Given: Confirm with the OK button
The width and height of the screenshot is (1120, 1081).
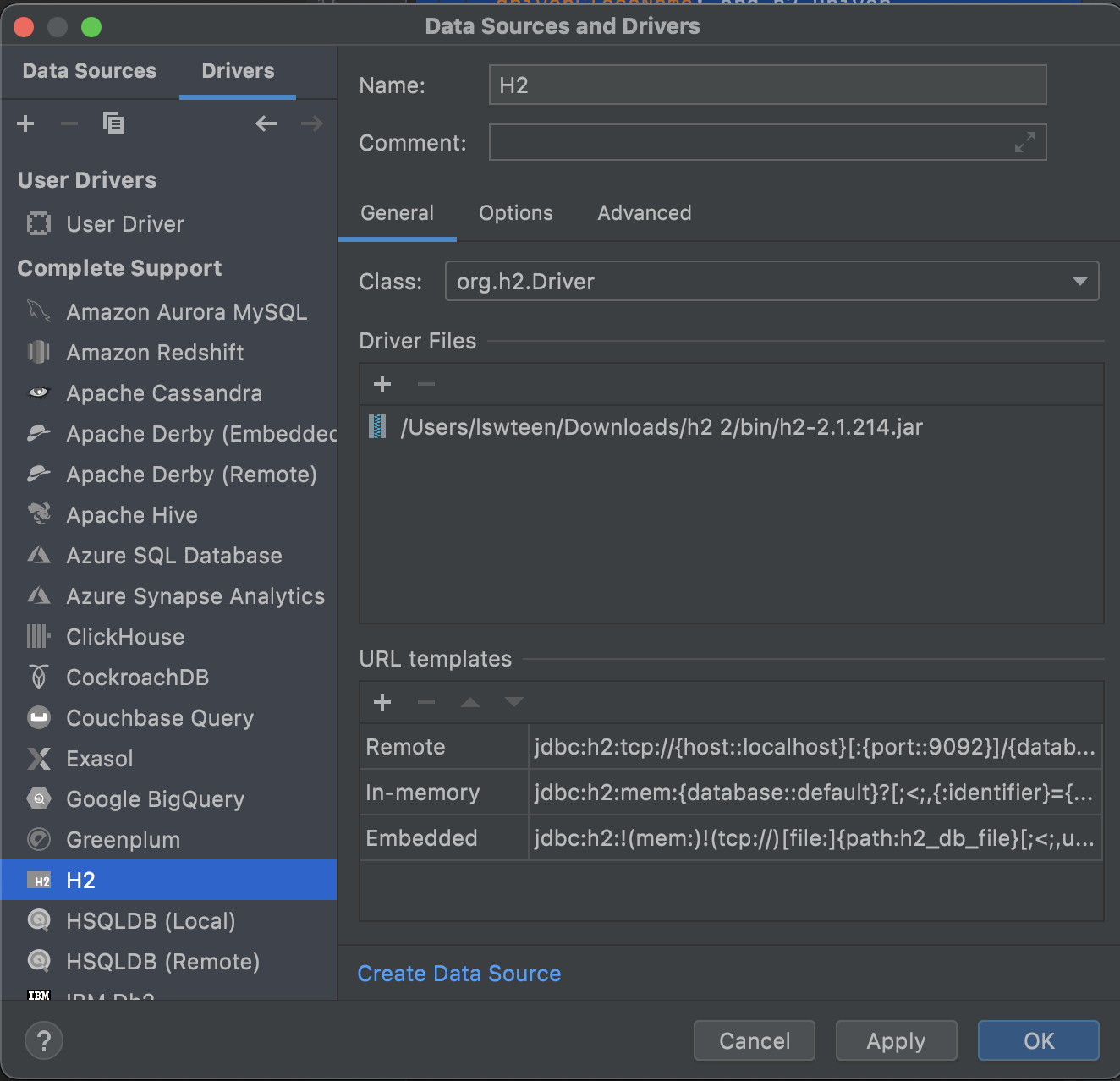Looking at the screenshot, I should (1039, 1040).
